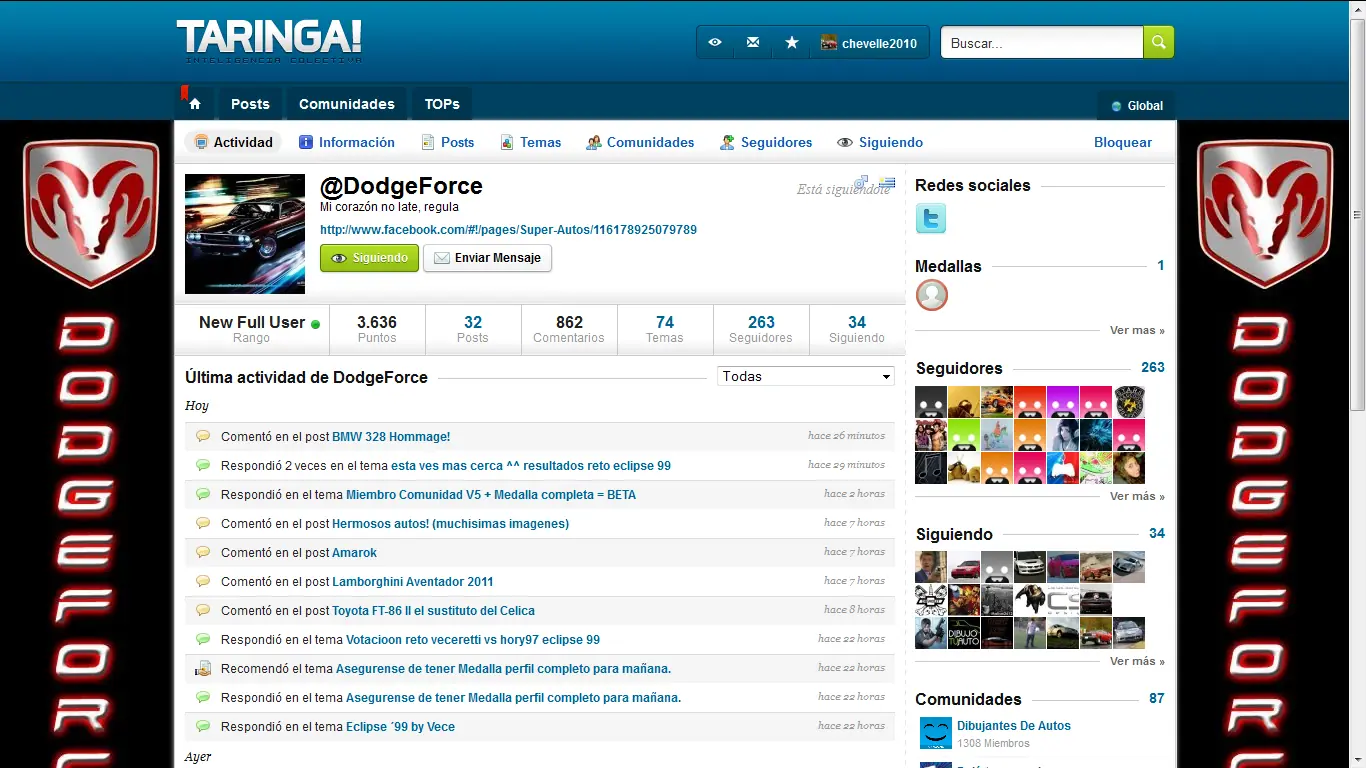Click the green search magnifier button
The image size is (1366, 768).
(1159, 42)
